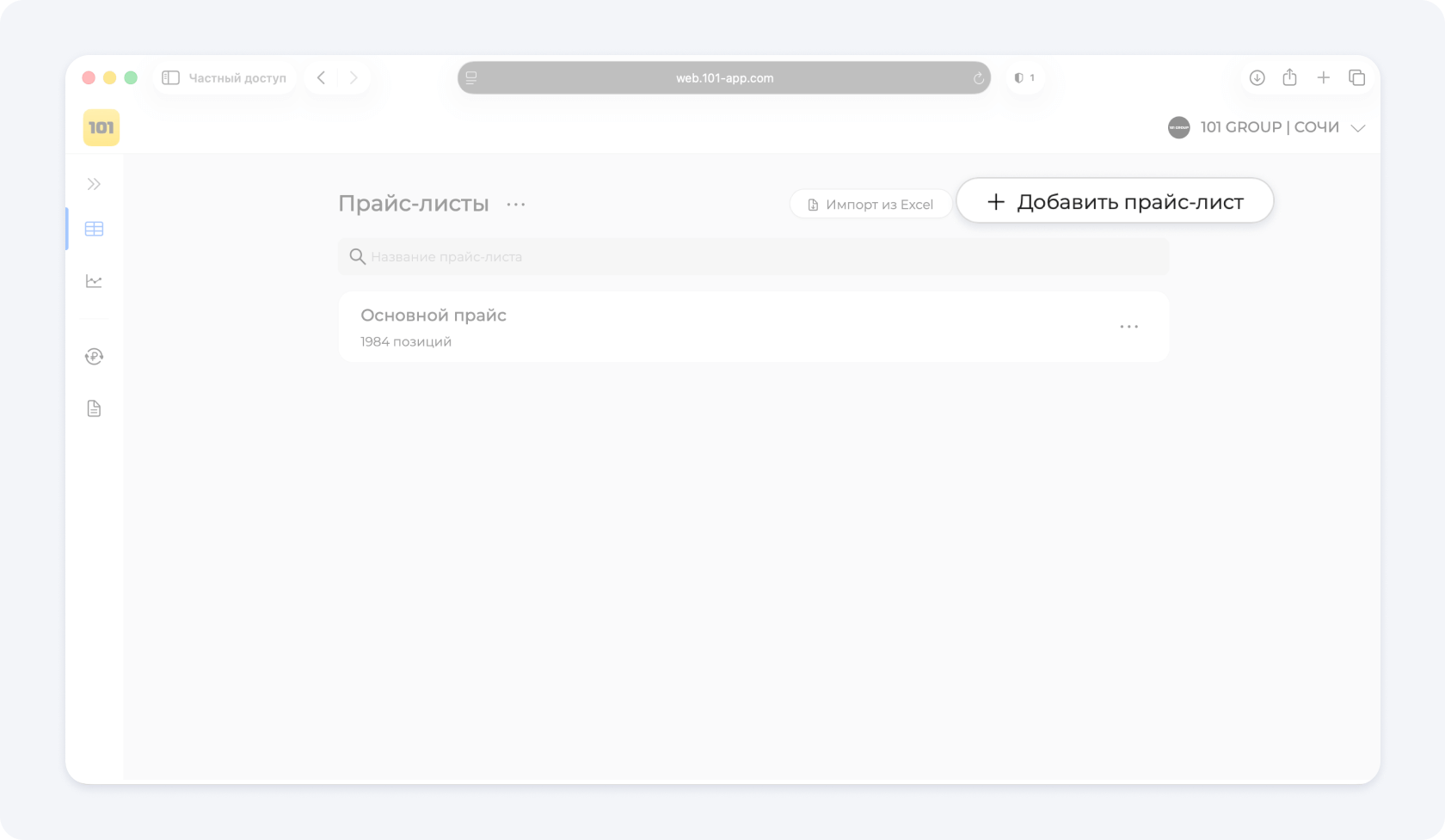
Task: Open the Safari downloads icon
Action: pos(1257,78)
